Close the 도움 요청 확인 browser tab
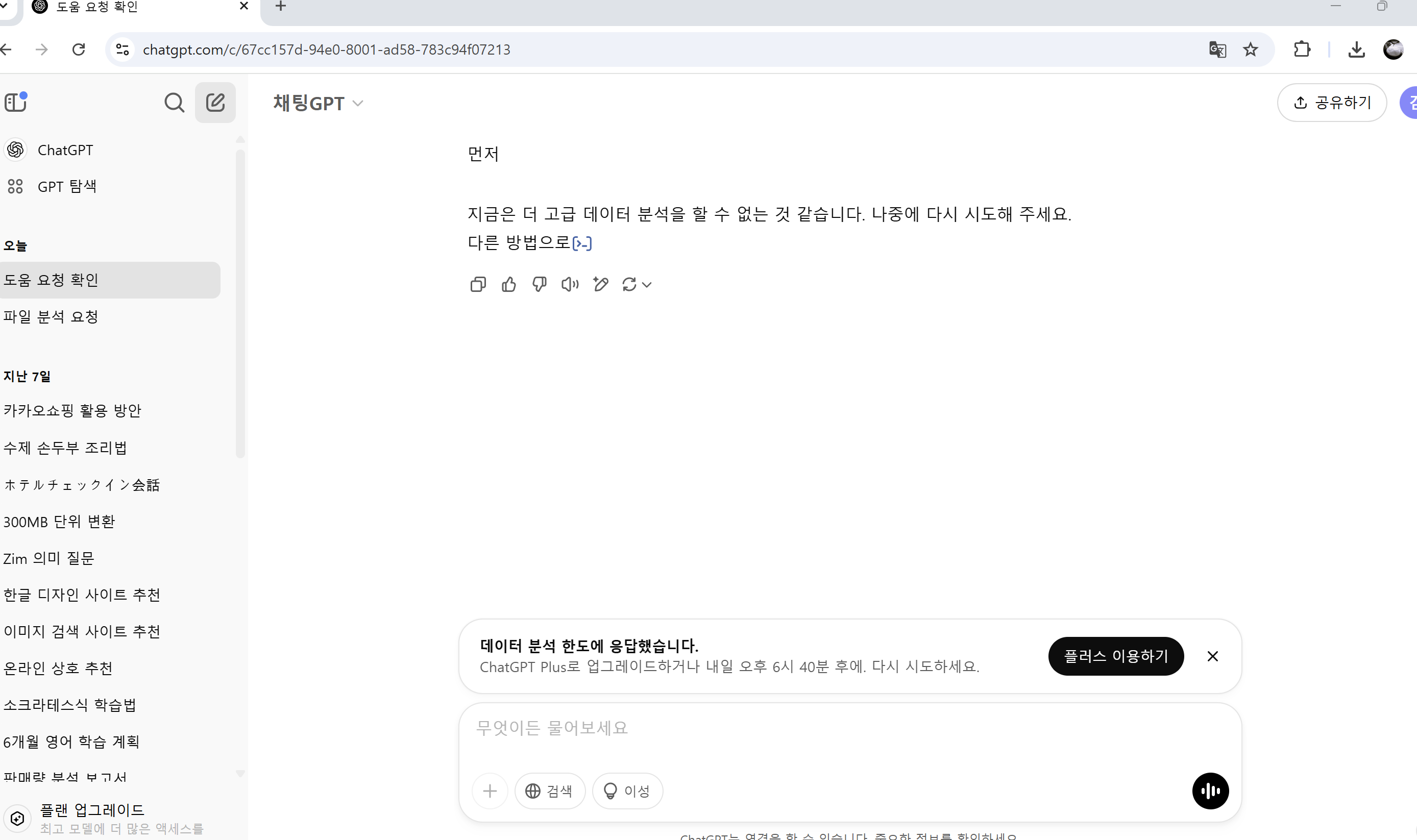1417x840 pixels. coord(244,6)
